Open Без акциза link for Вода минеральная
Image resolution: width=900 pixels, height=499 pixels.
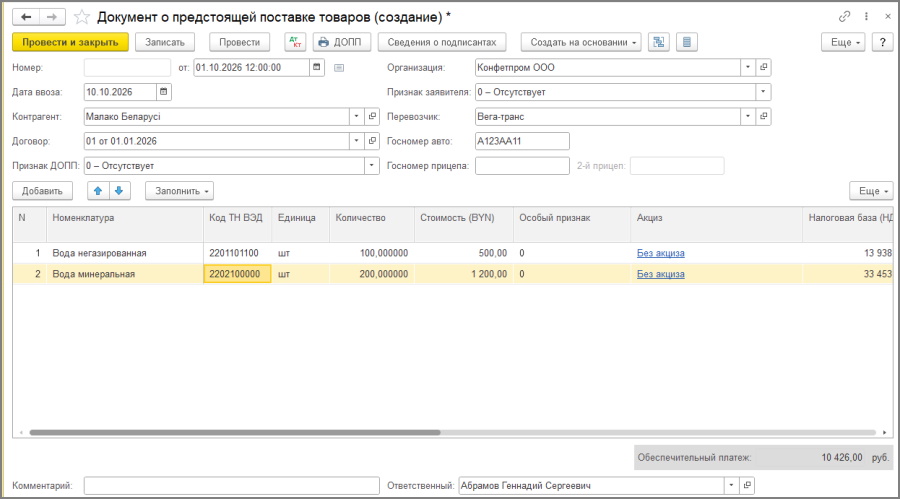pos(661,274)
